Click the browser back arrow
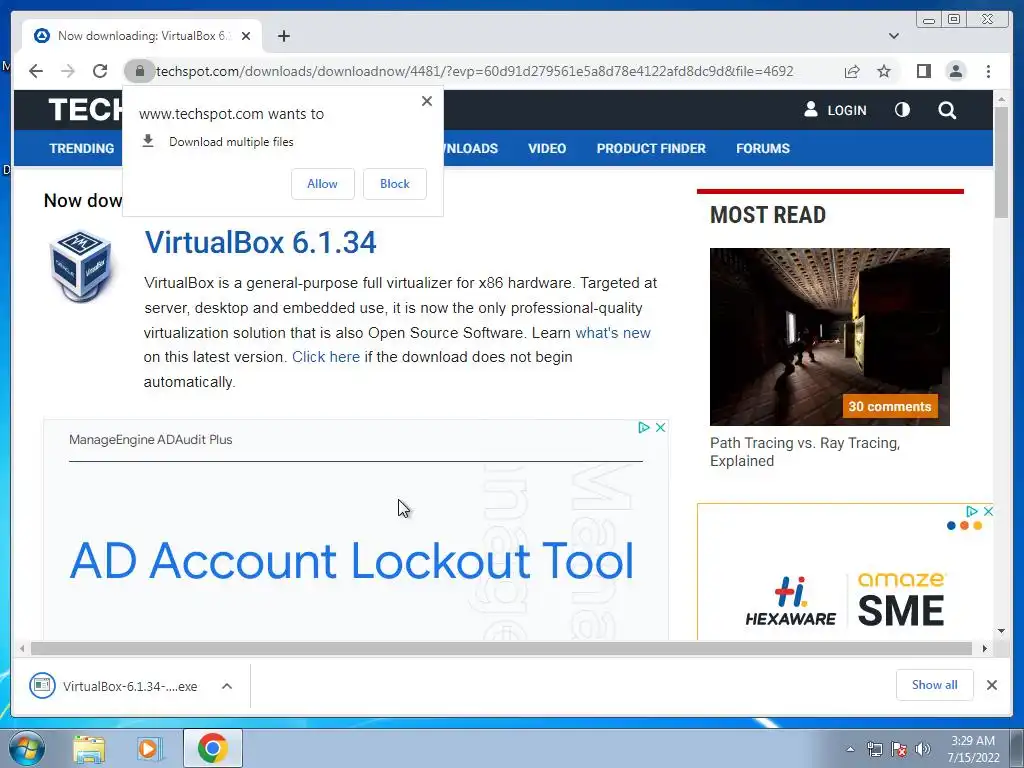The image size is (1024, 768). point(36,71)
